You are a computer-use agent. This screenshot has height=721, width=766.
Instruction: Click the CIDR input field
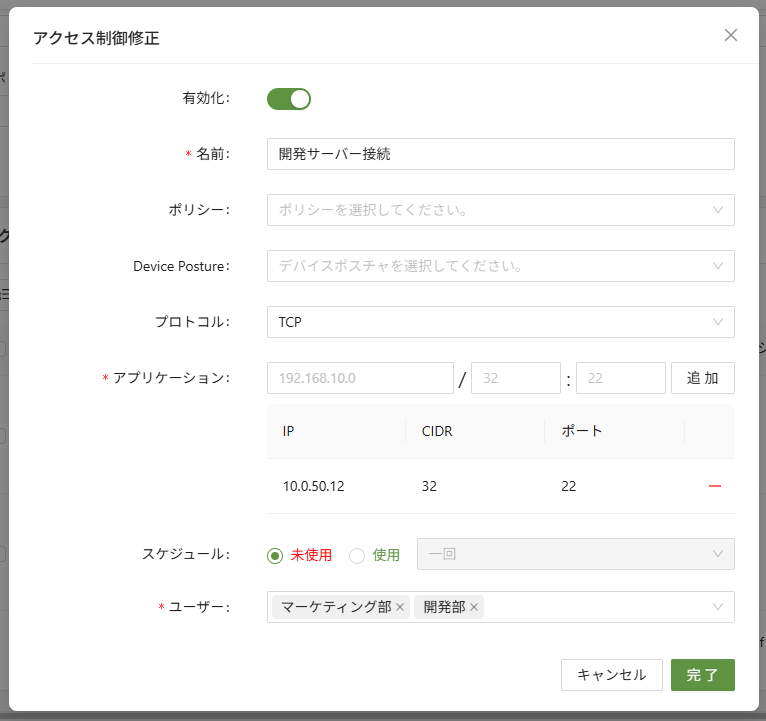tap(515, 378)
